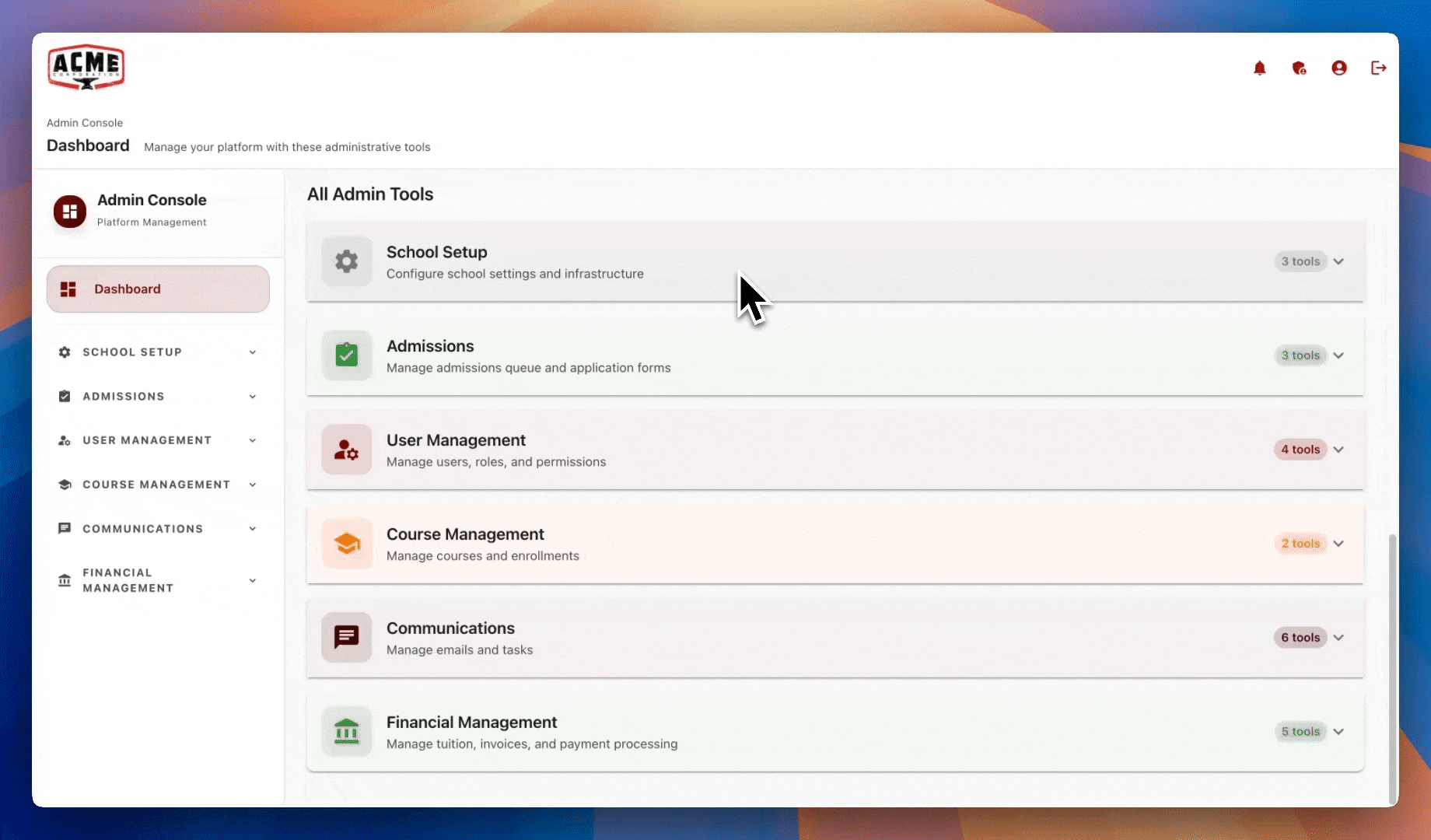Screen dimensions: 1431x840
Task: Click the '6 tools' badge on Communications
Action: 1300,638
